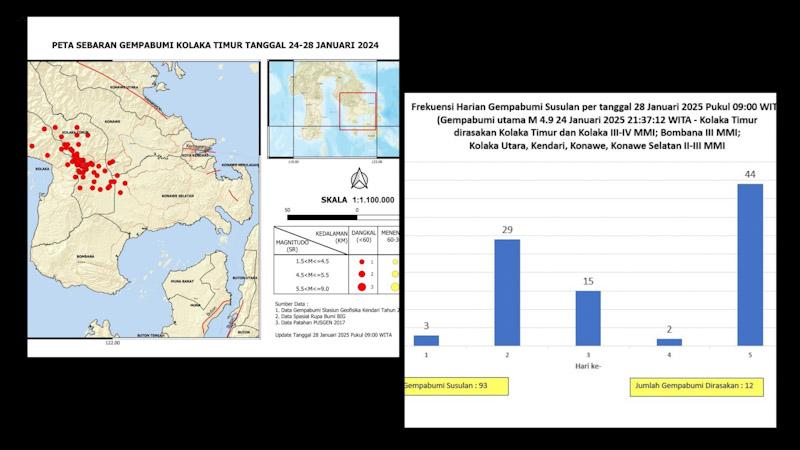This screenshot has width=800, height=450.
Task: Click the large red dot for 5.5<M<=9.0
Action: point(362,287)
